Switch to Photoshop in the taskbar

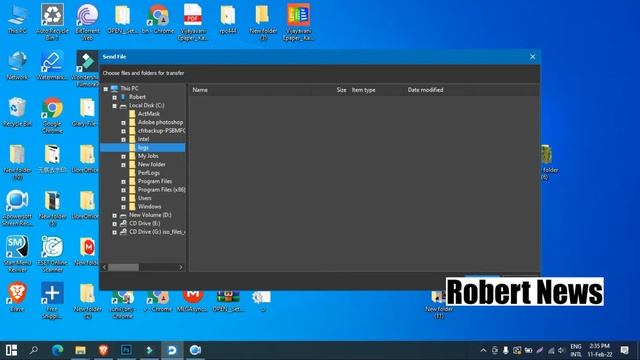126,350
